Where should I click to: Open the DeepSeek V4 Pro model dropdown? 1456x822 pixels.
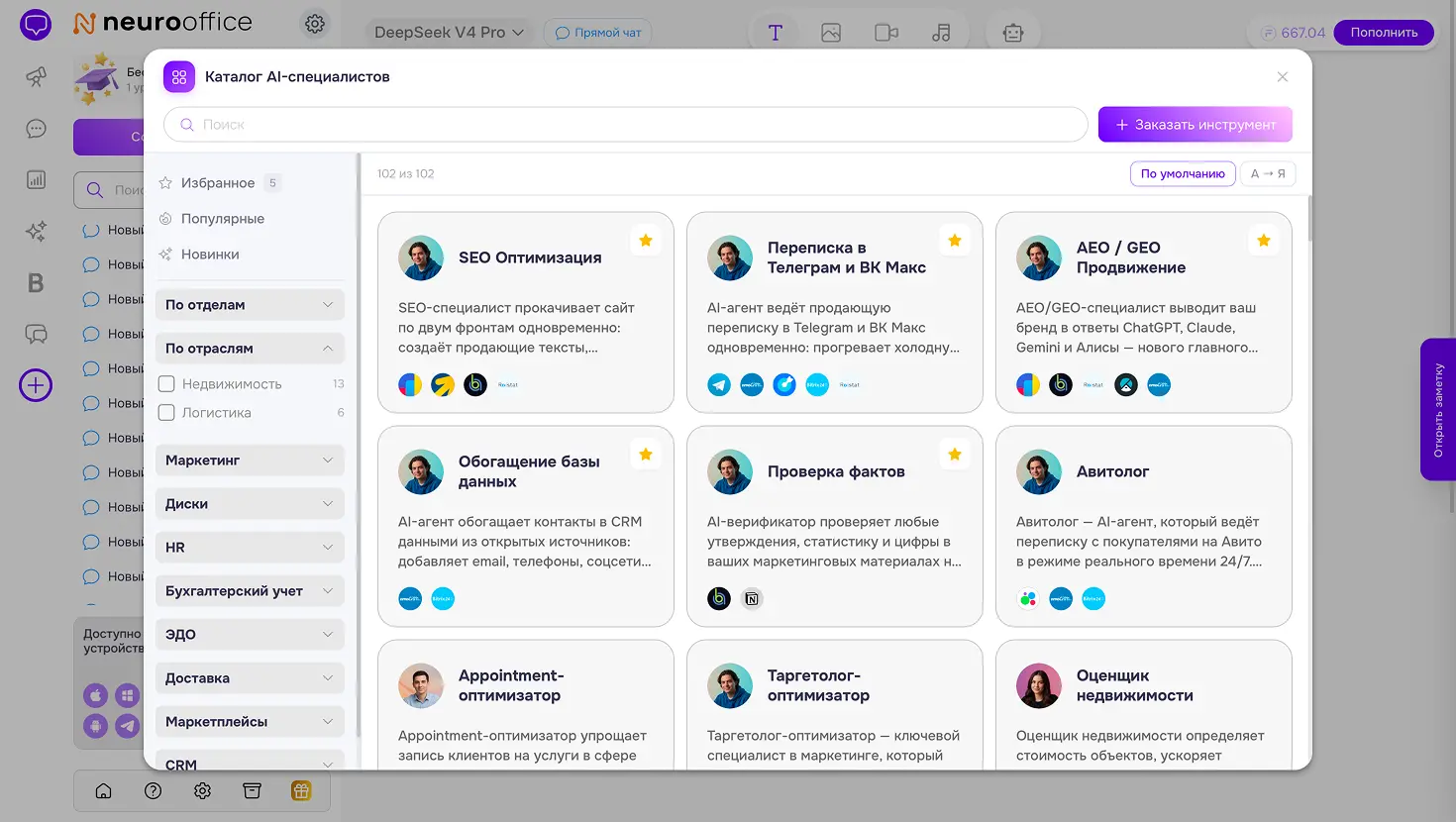click(x=449, y=33)
